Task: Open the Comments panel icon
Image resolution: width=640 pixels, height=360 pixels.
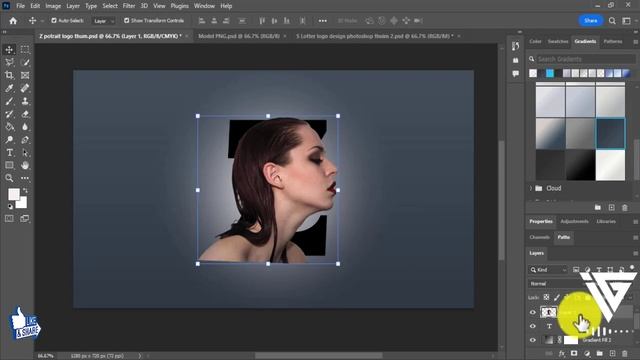Action: 516,74
